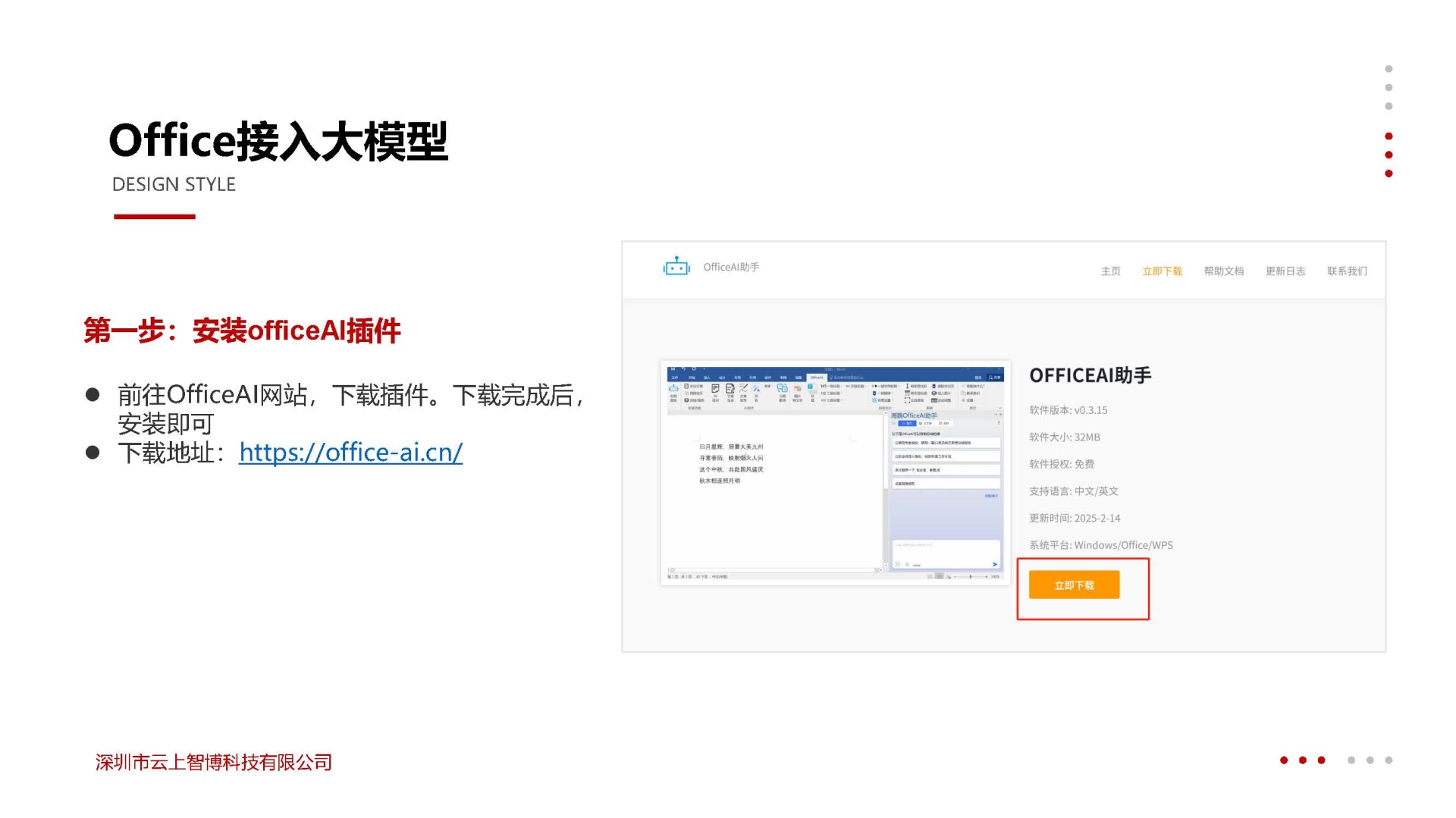Switch to the OfficeAI tab in Word ribbon
The image size is (1456, 818).
(817, 378)
